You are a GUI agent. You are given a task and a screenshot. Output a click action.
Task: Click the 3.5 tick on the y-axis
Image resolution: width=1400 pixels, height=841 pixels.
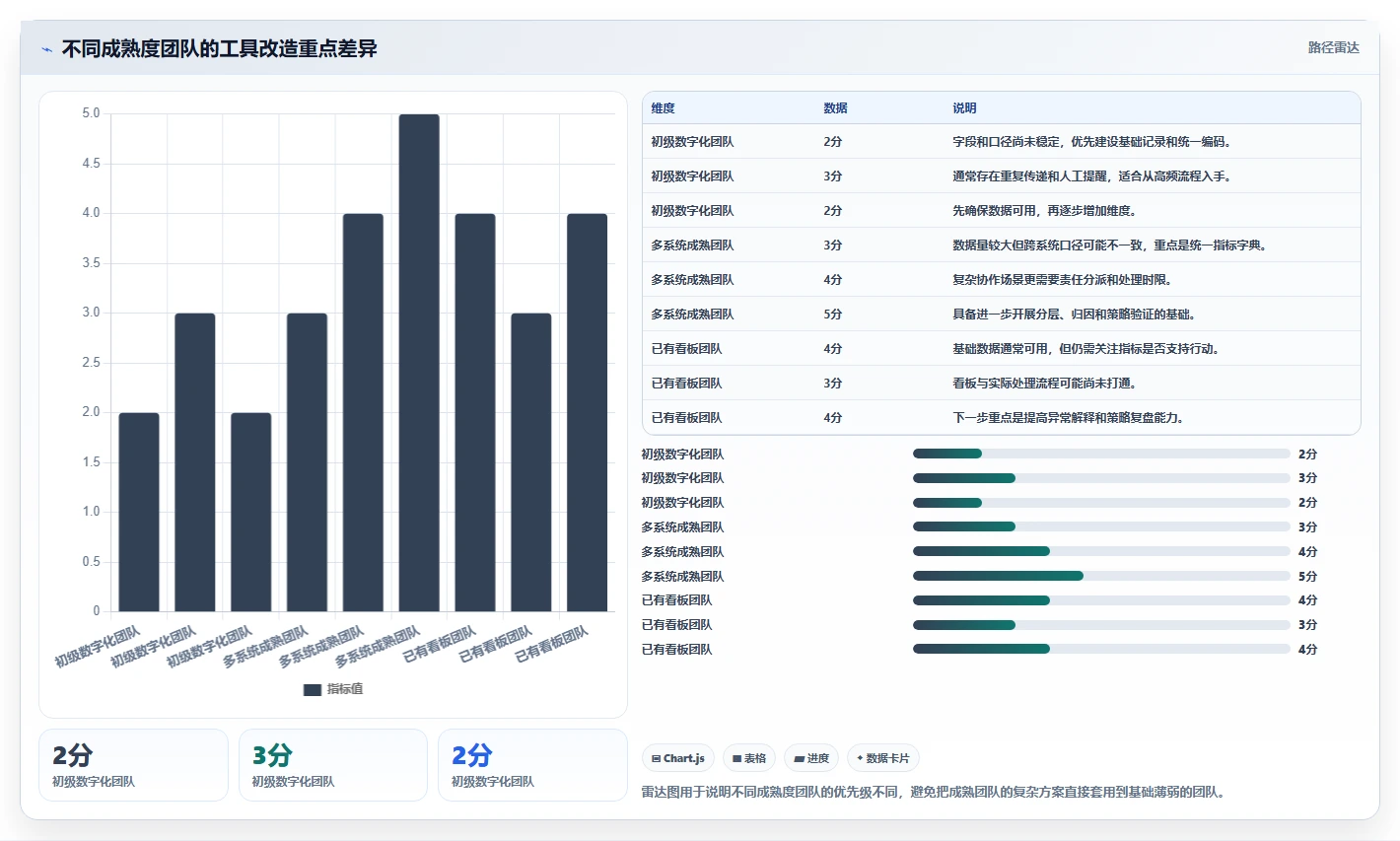pyautogui.click(x=91, y=263)
